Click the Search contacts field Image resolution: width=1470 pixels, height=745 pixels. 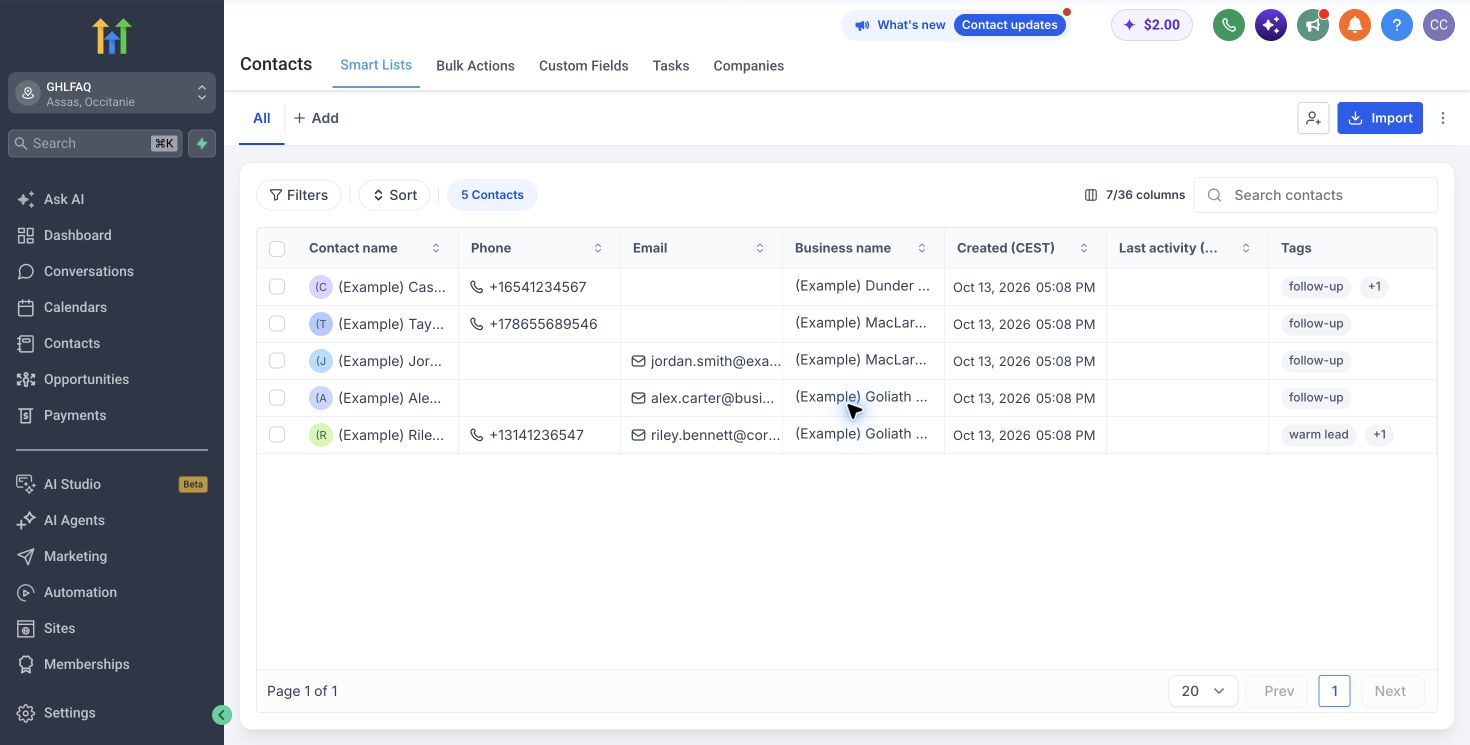pyautogui.click(x=1316, y=195)
